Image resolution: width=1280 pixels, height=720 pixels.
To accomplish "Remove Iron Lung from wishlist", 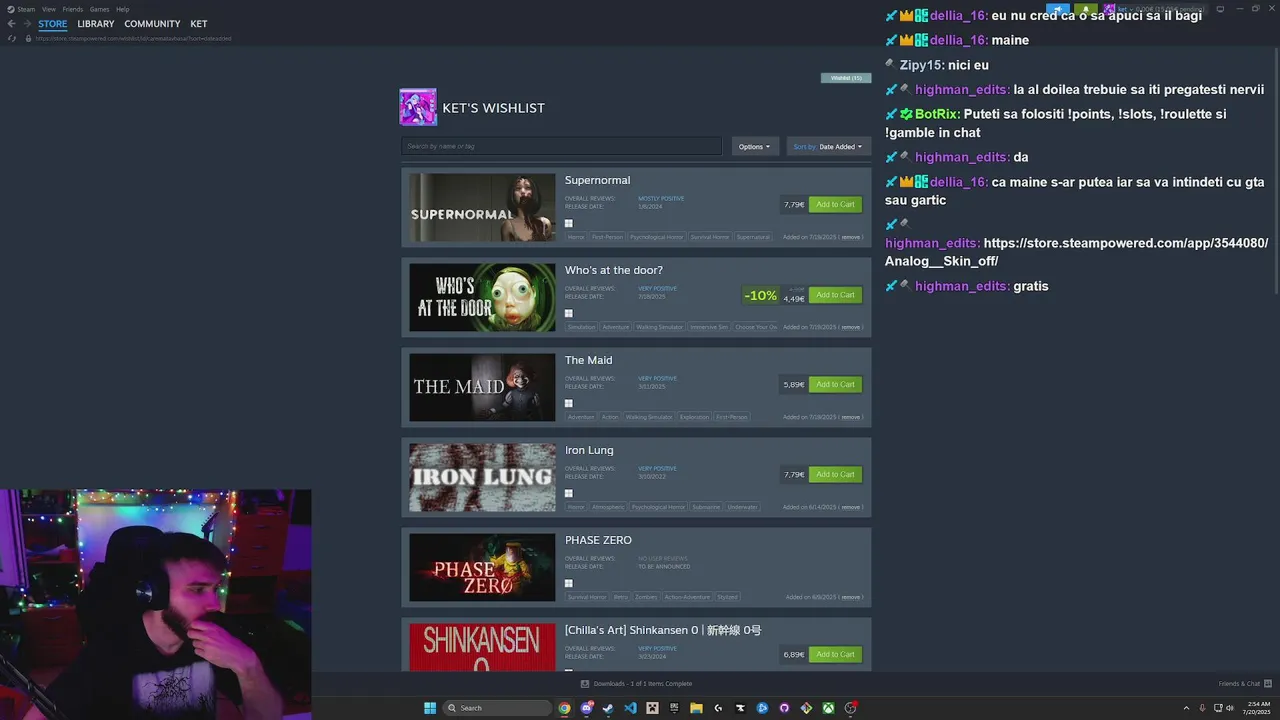I will coord(850,507).
